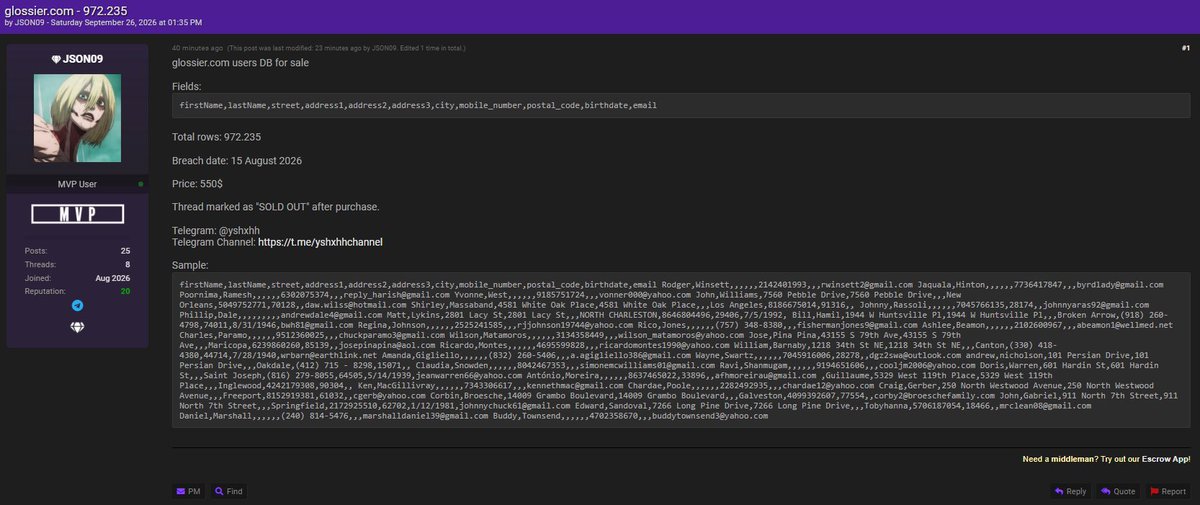1200x505 pixels.
Task: Click the 'MVP User' title text
Action: pyautogui.click(x=77, y=184)
